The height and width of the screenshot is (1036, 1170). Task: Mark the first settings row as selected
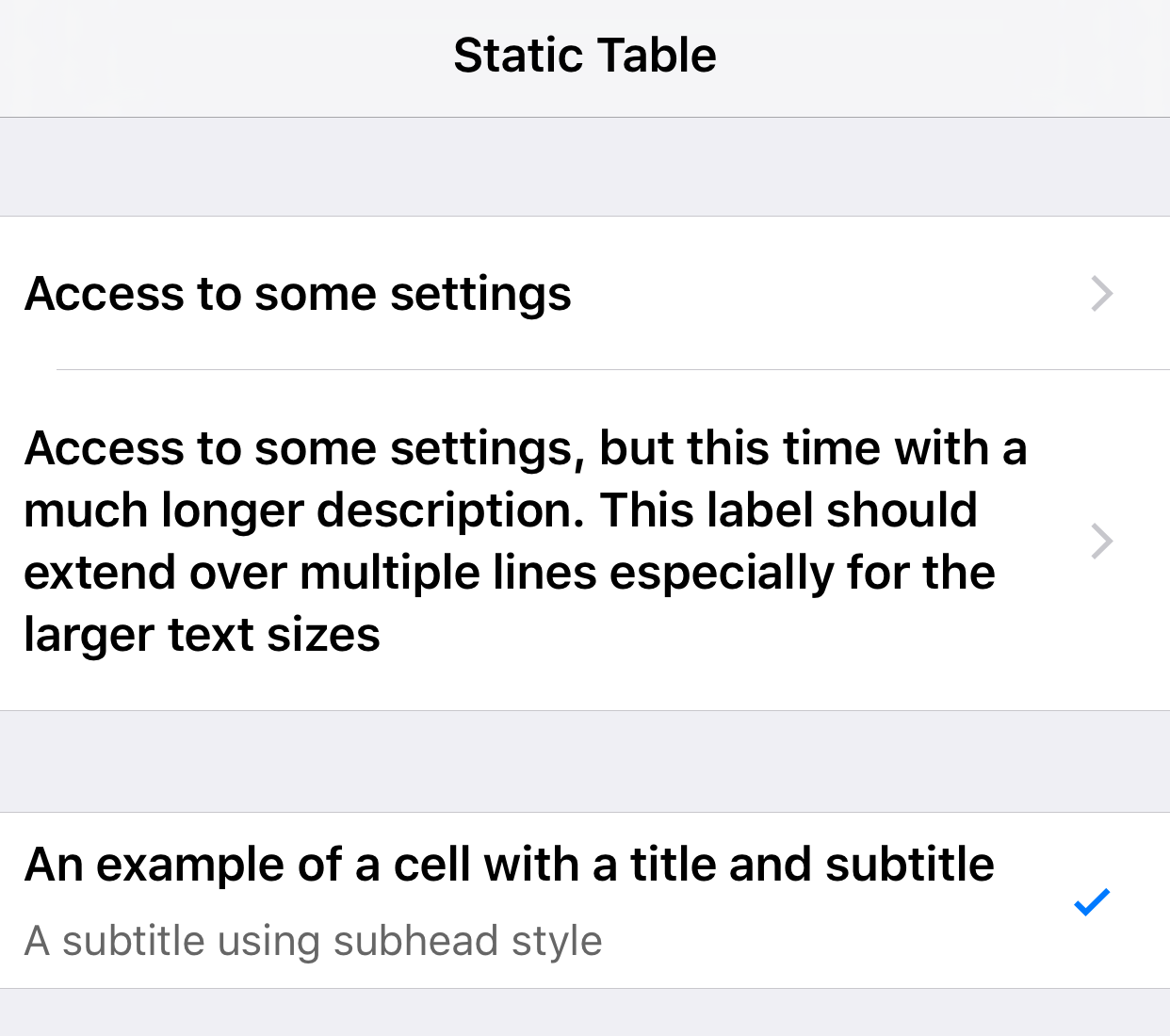[x=471, y=294]
